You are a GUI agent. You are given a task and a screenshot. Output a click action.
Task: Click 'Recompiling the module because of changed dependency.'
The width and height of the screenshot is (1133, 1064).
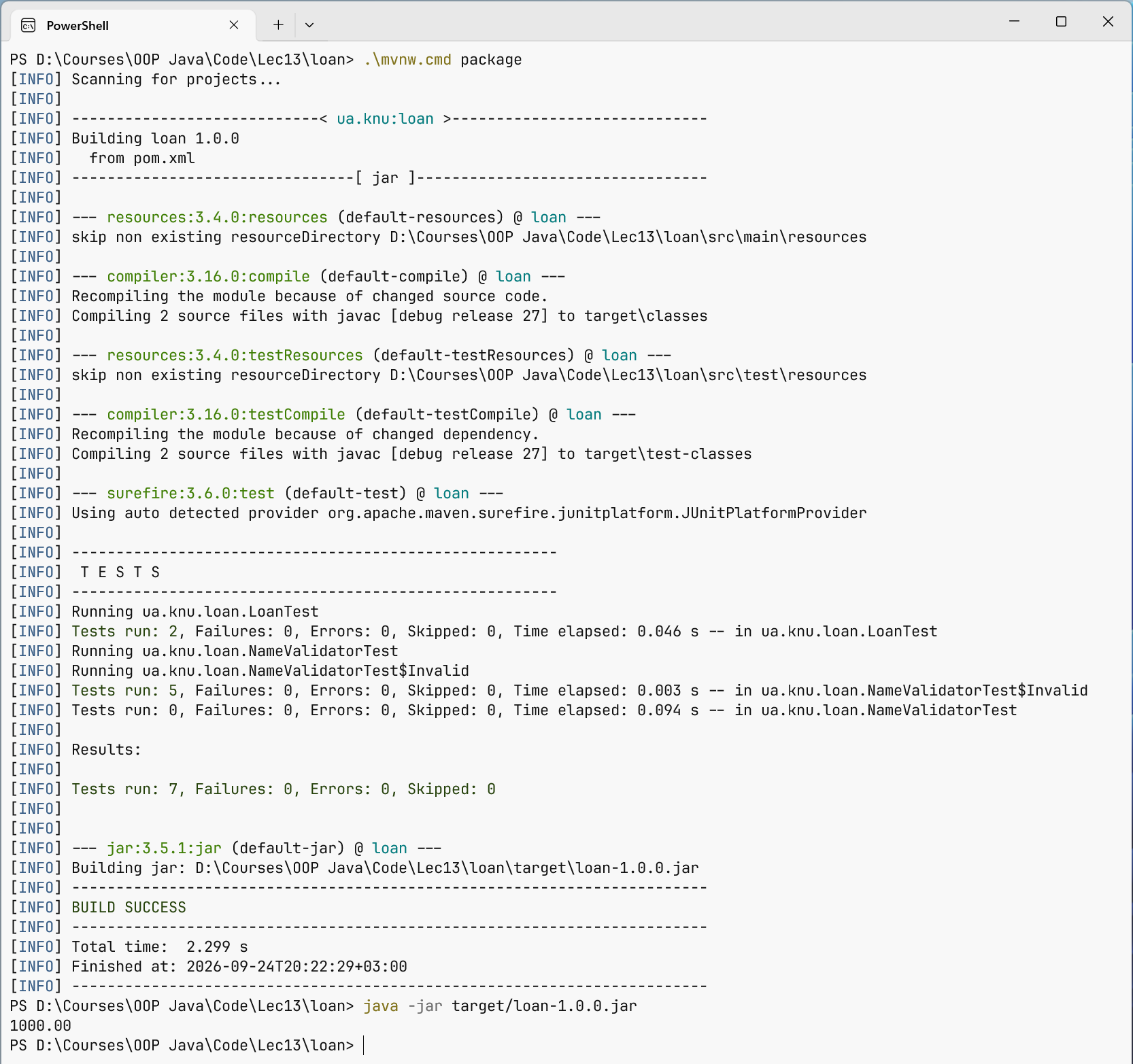point(305,434)
